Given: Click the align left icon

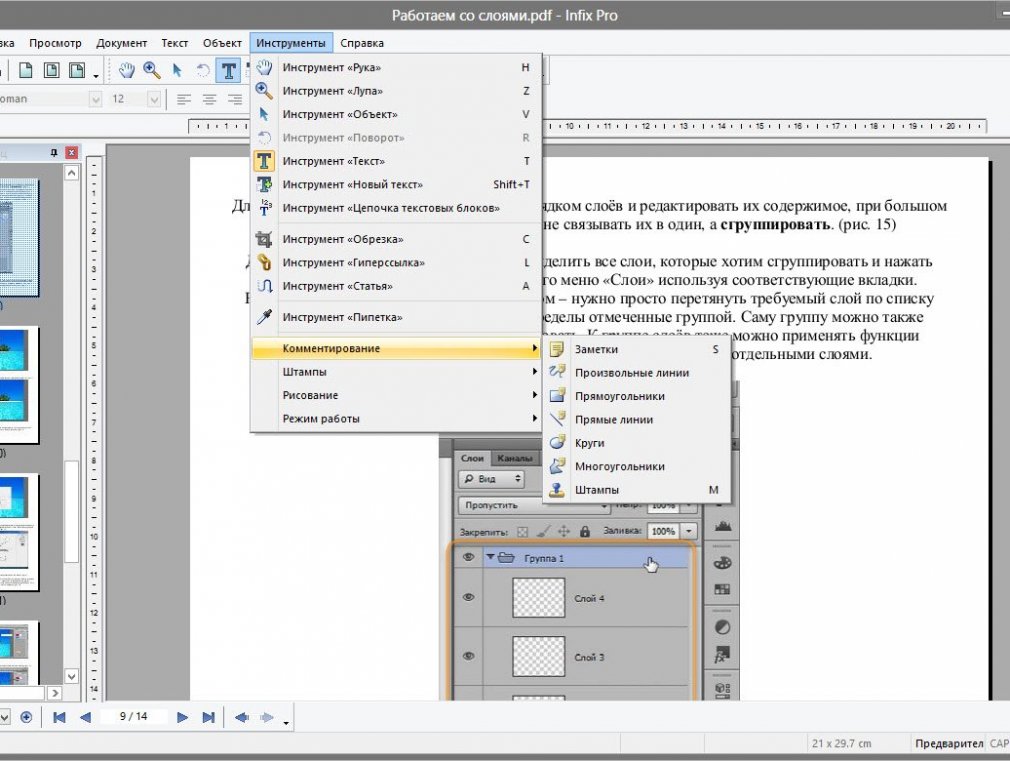Looking at the screenshot, I should (x=184, y=99).
